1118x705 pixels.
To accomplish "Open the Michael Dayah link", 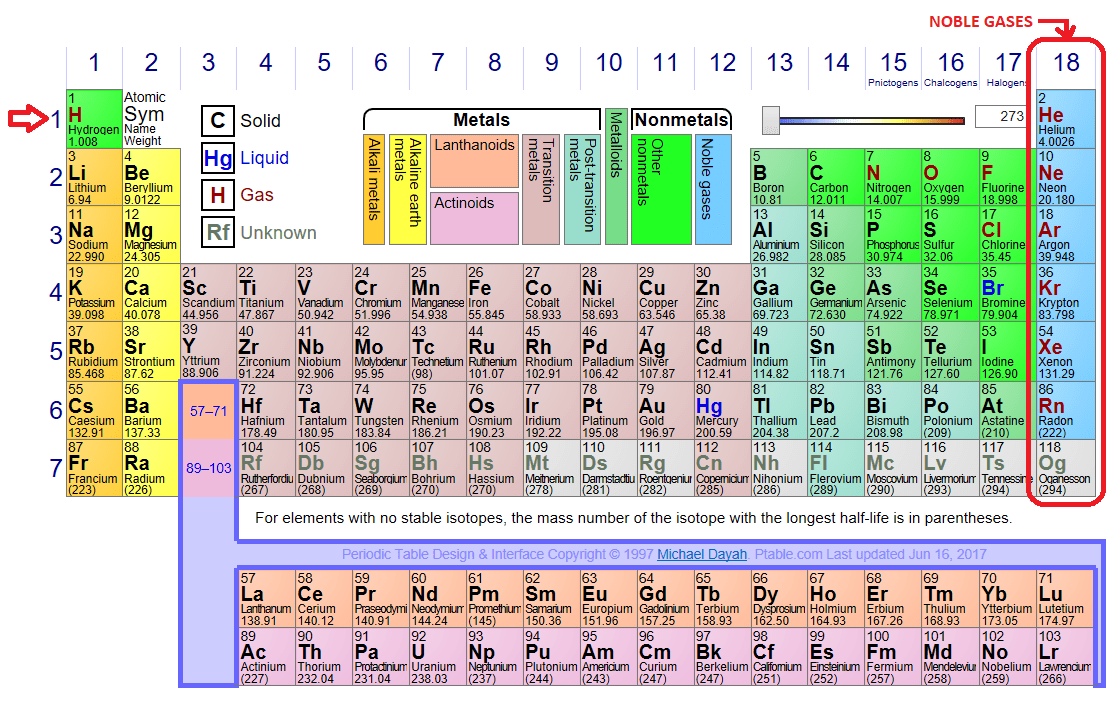I will click(702, 554).
